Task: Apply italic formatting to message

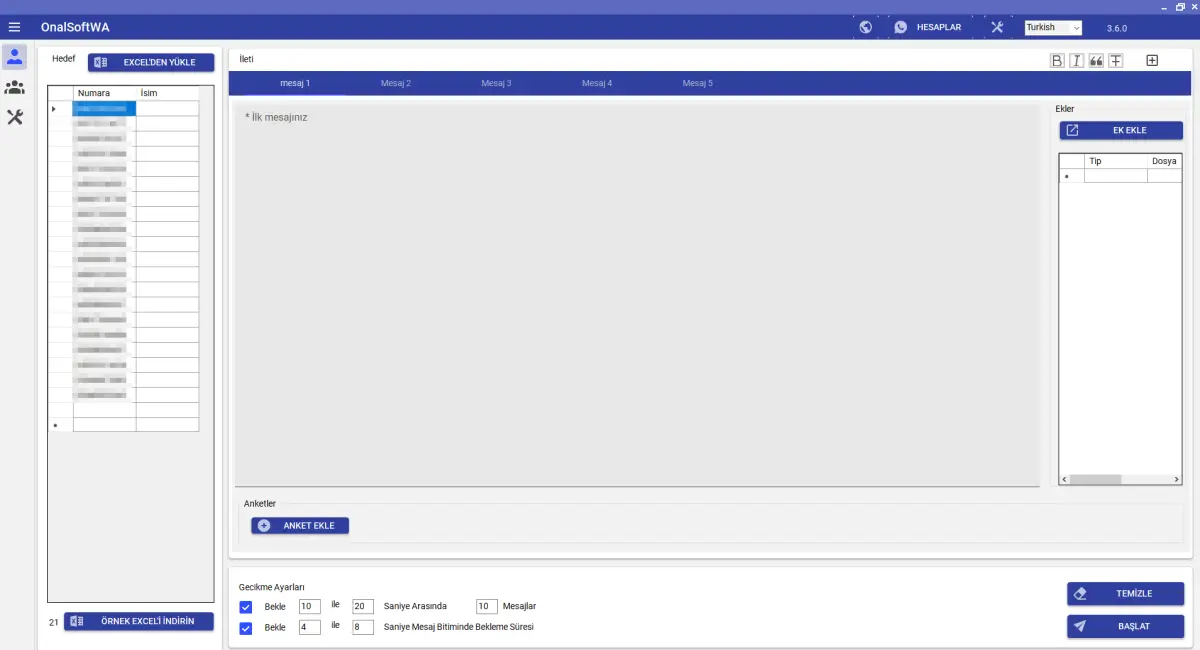Action: point(1076,61)
